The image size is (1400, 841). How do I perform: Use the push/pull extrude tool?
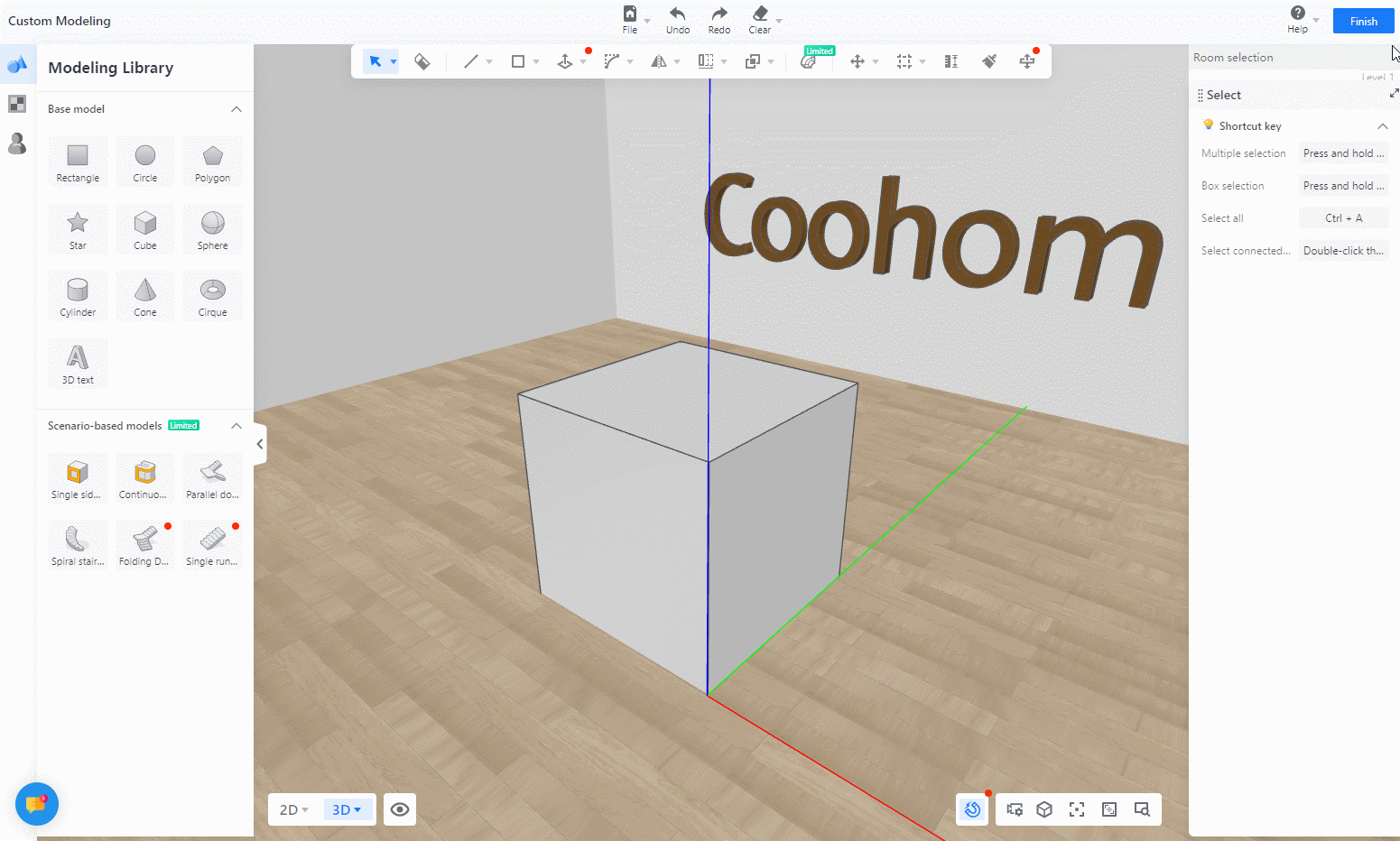pos(565,61)
